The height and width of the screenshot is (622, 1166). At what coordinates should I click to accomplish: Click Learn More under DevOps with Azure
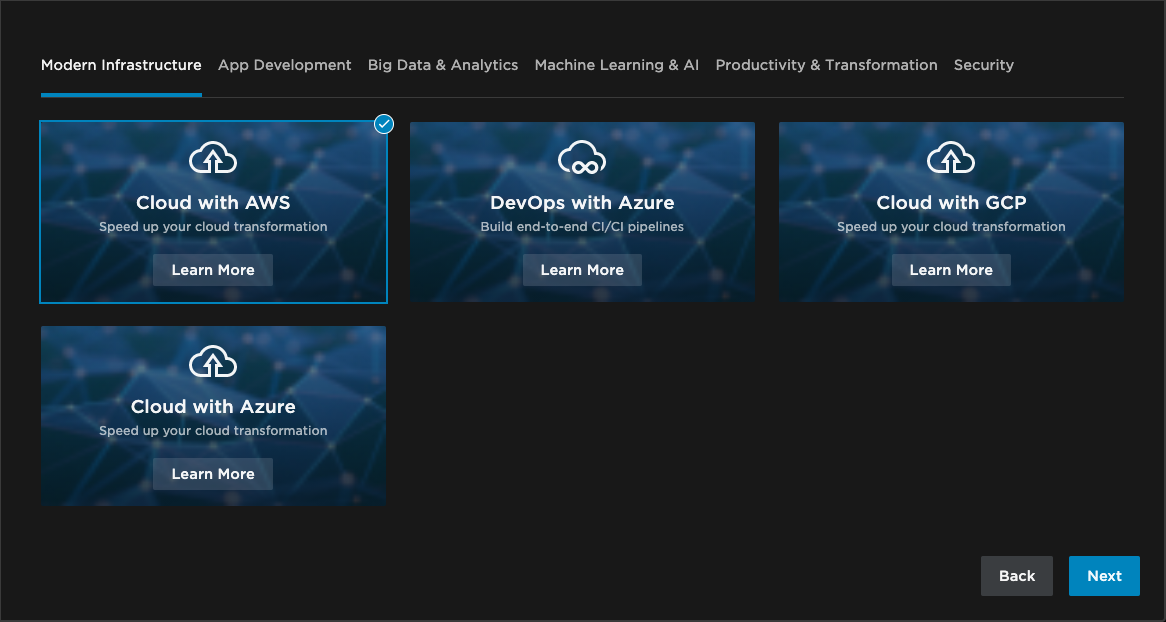pos(582,270)
